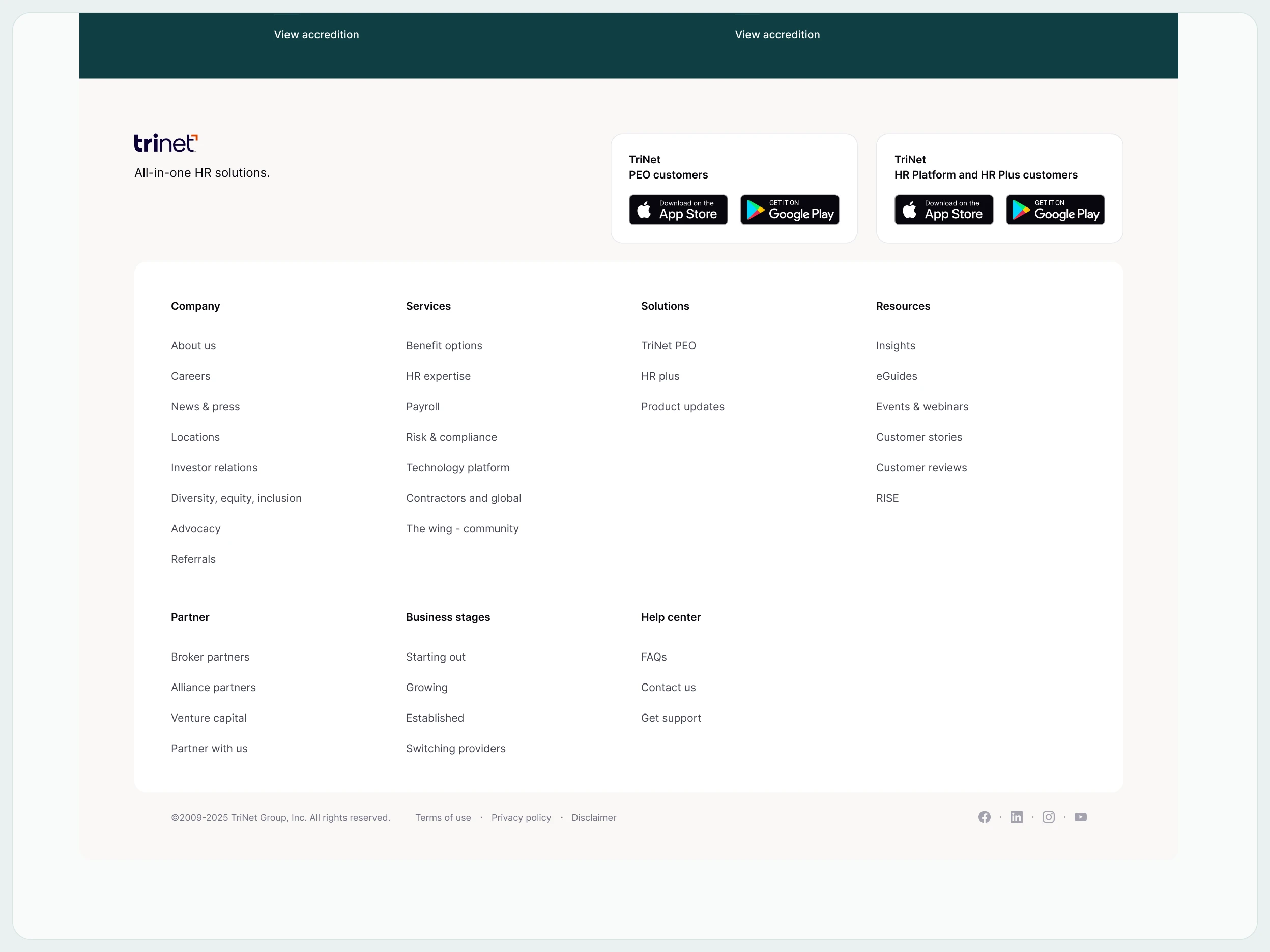Open left View accredition link
This screenshot has height=952, width=1270.
pos(316,35)
